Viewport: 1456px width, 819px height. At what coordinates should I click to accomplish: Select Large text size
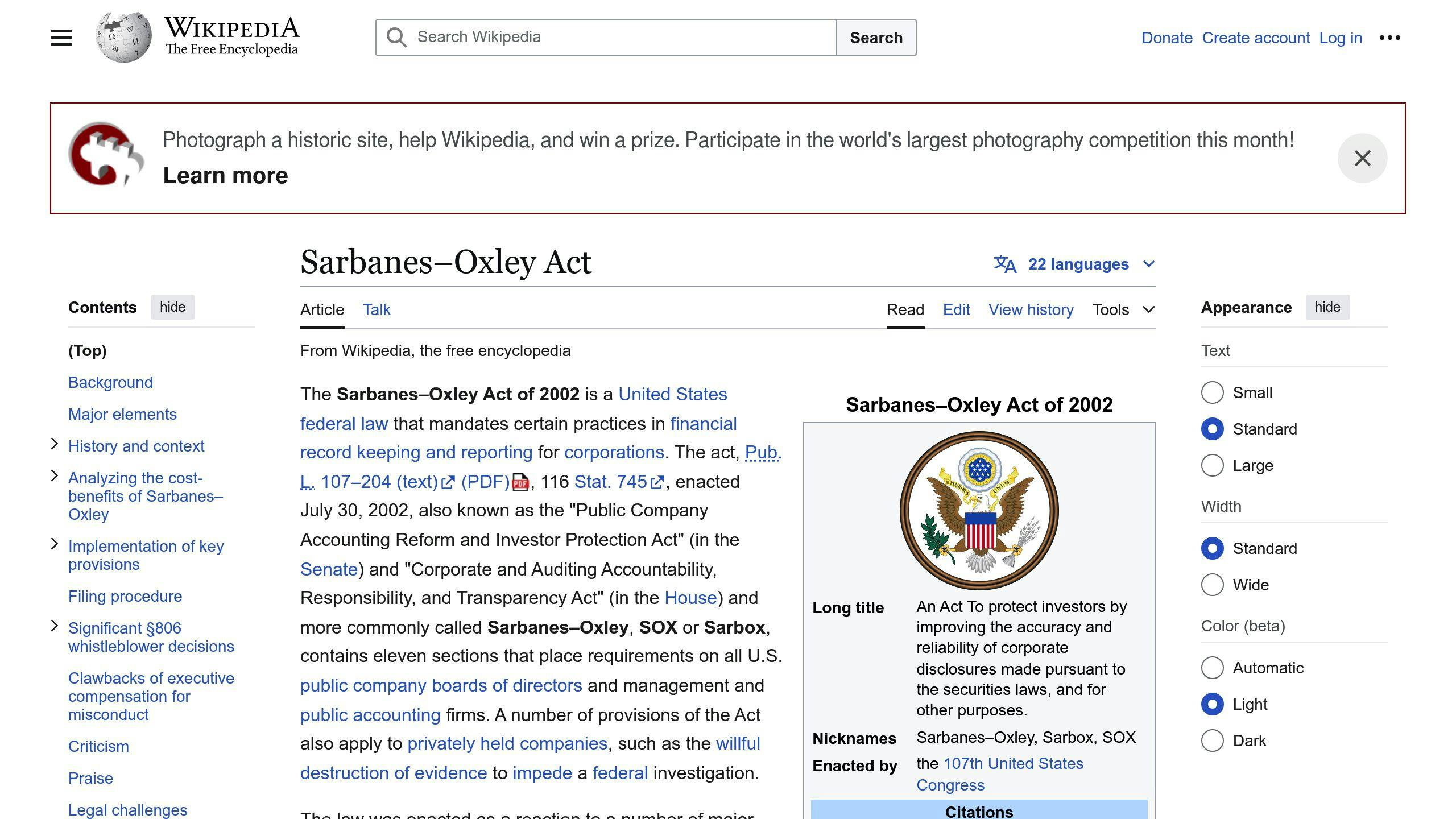pyautogui.click(x=1212, y=465)
